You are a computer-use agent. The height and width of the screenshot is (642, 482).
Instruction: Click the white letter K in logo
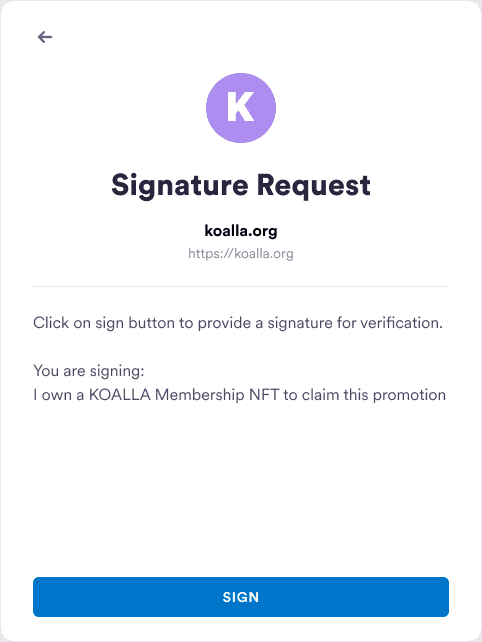pyautogui.click(x=240, y=107)
